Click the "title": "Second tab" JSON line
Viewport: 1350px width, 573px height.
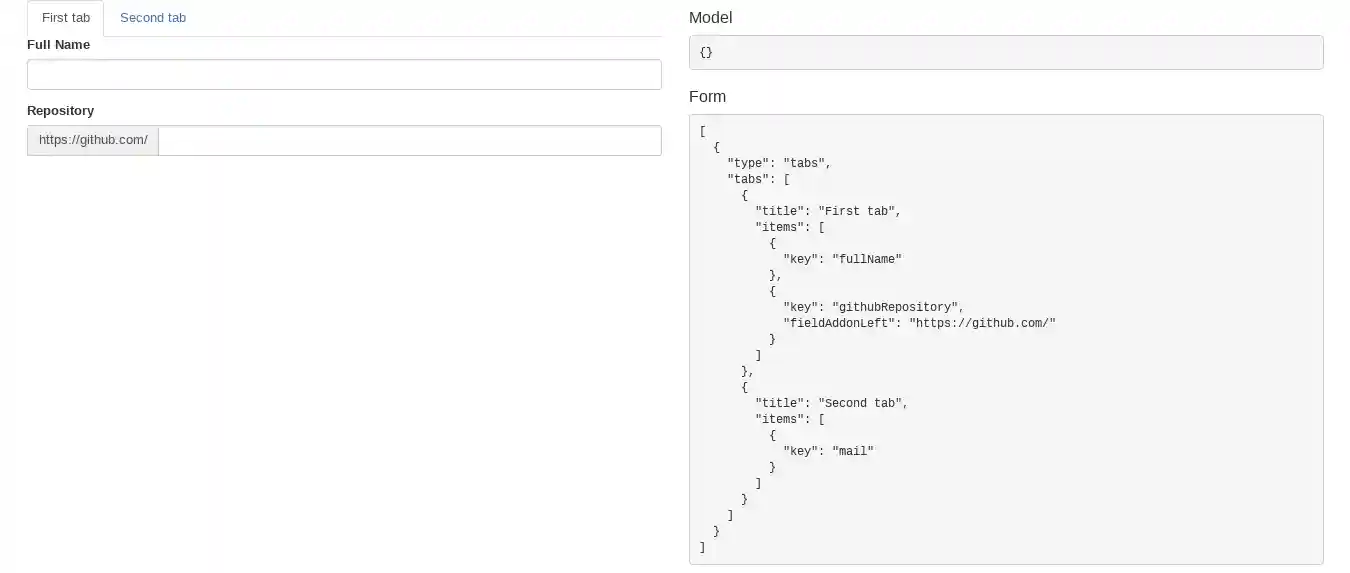[x=831, y=403]
